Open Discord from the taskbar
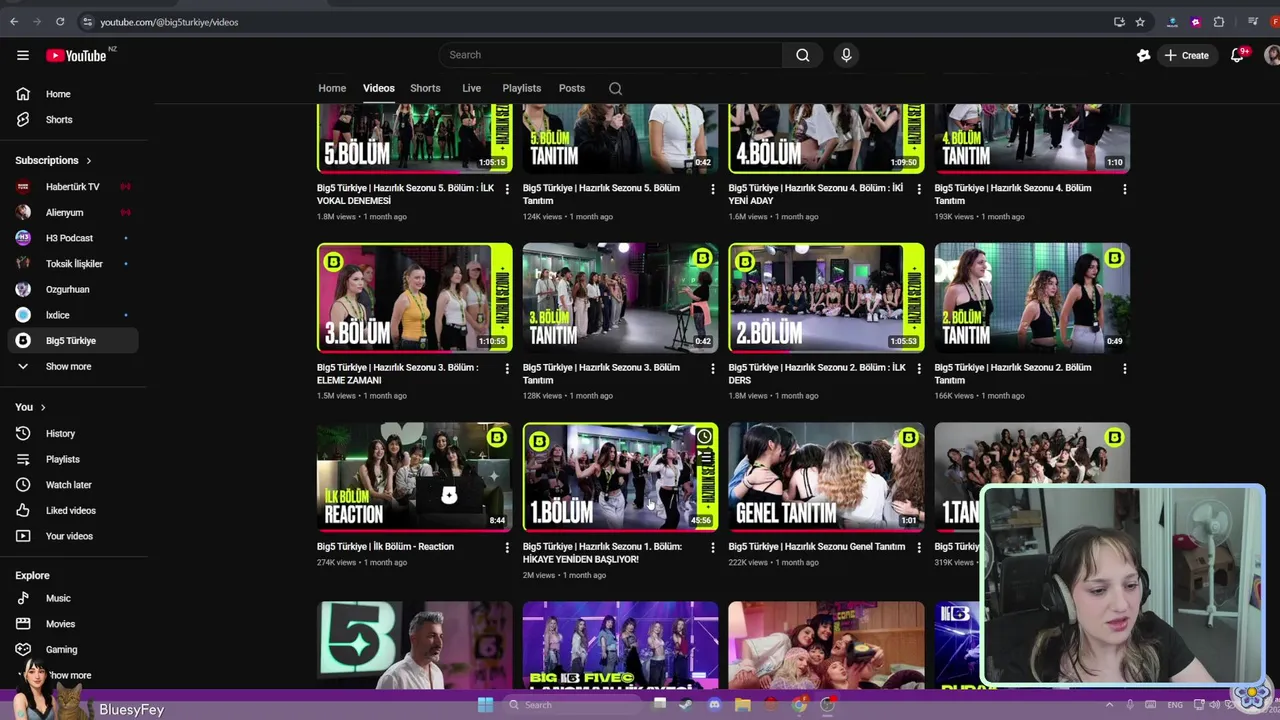This screenshot has height=720, width=1280. pyautogui.click(x=714, y=705)
